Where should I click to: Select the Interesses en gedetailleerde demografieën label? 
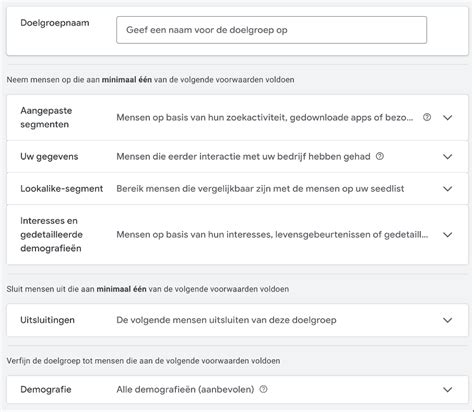coord(51,234)
